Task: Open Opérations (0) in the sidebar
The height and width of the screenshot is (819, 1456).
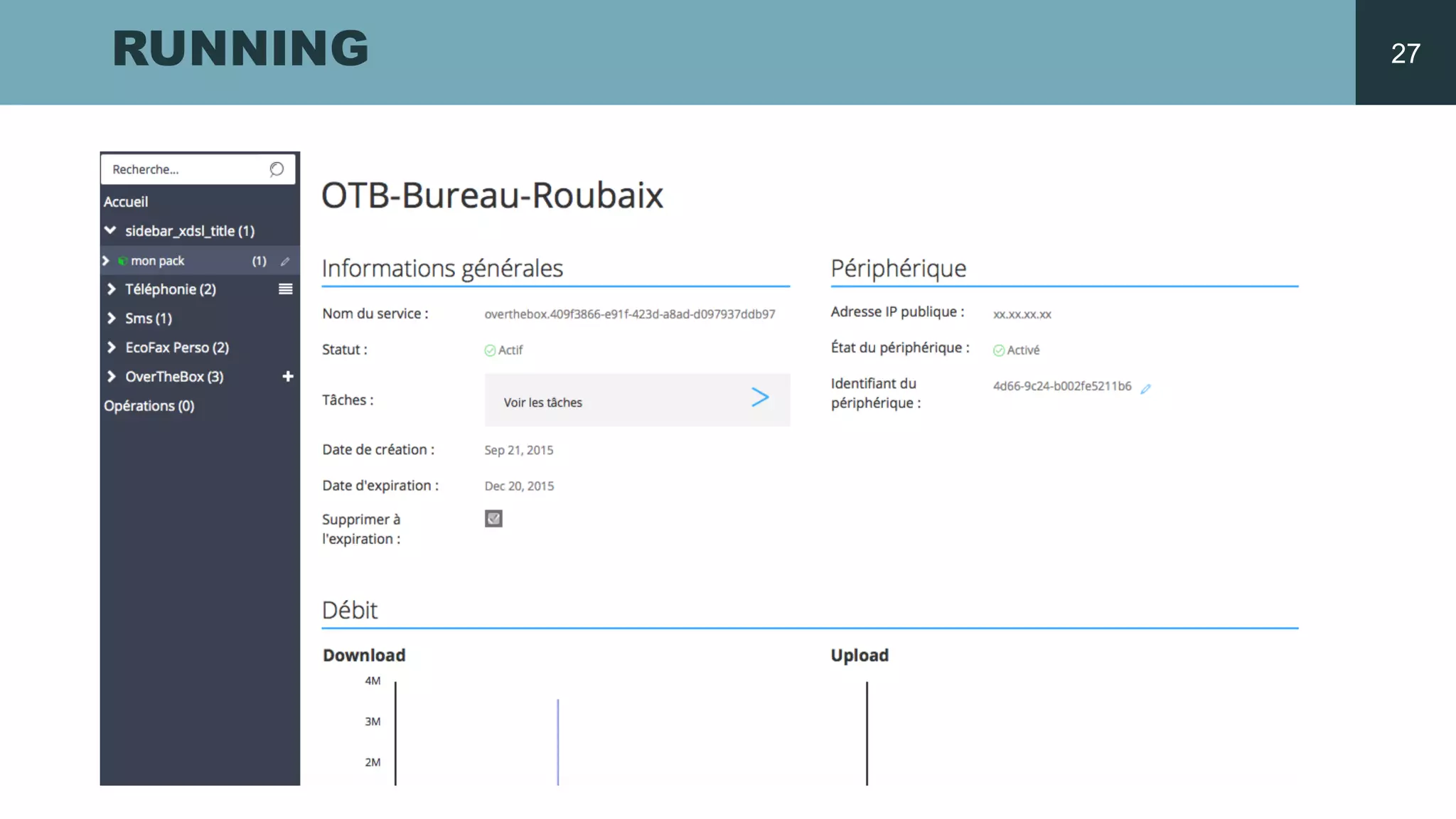Action: click(149, 406)
